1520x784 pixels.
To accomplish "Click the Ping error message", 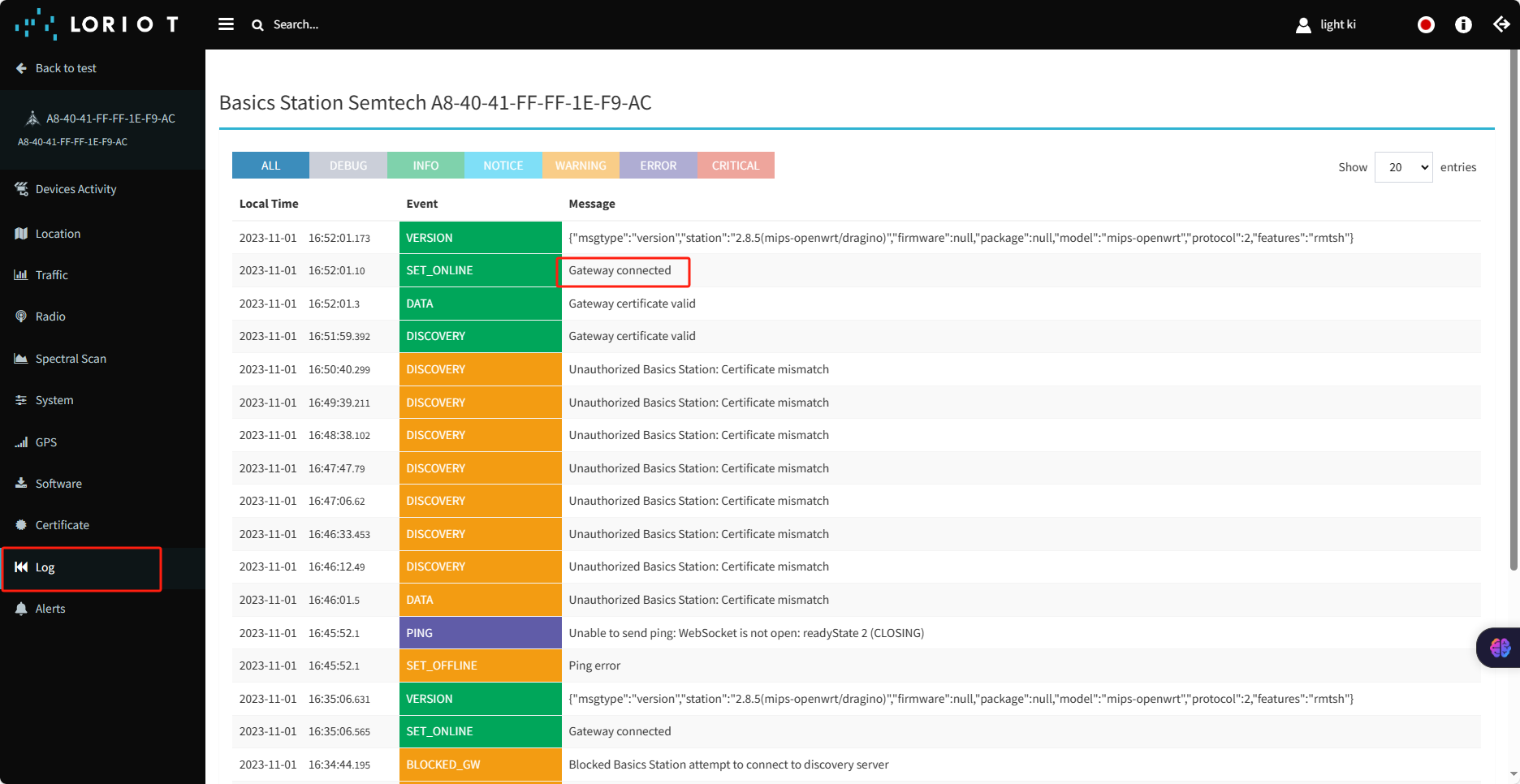I will coord(594,666).
